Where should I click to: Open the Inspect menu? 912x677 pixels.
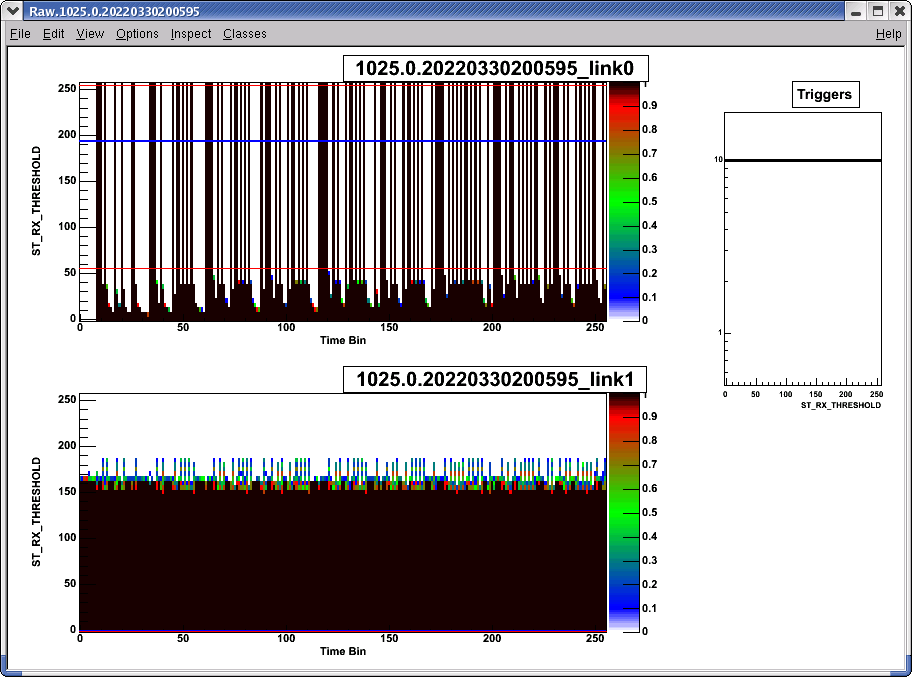click(x=190, y=33)
